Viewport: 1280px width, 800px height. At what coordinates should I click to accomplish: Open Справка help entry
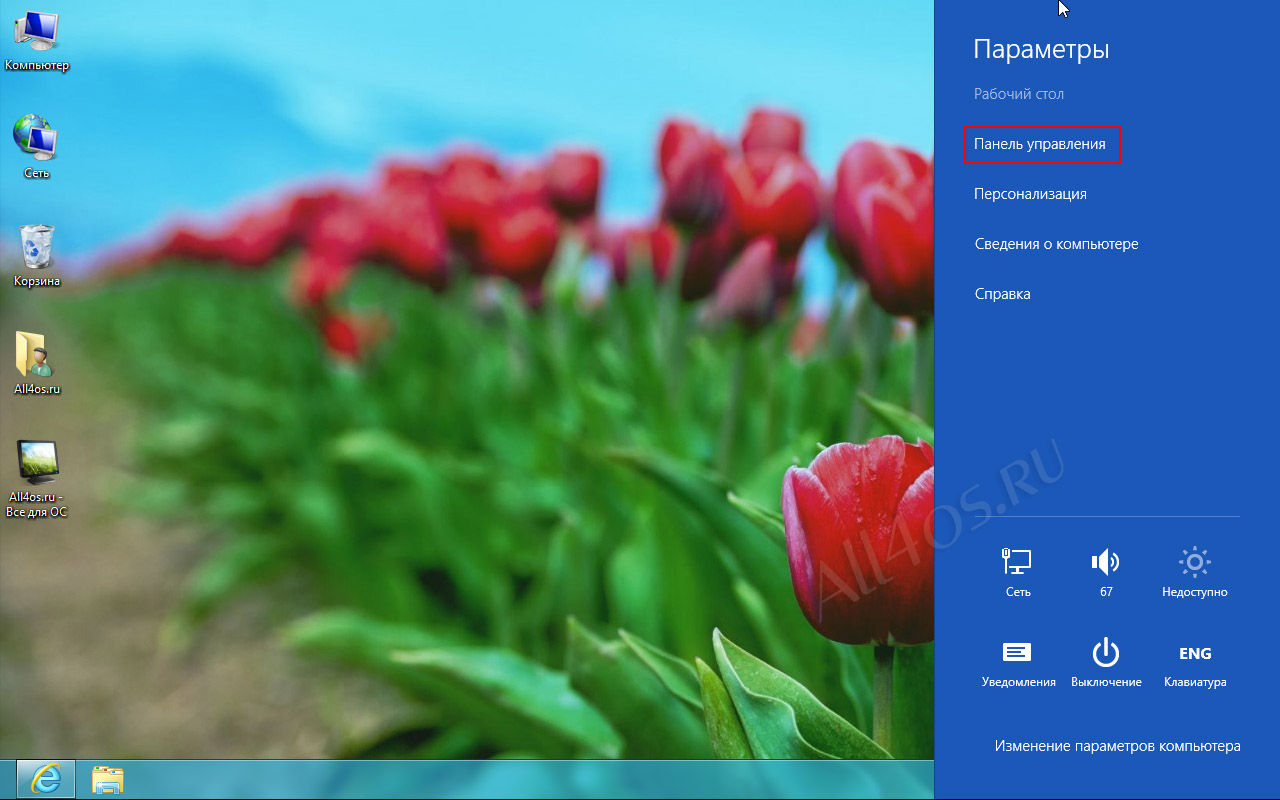tap(1002, 294)
